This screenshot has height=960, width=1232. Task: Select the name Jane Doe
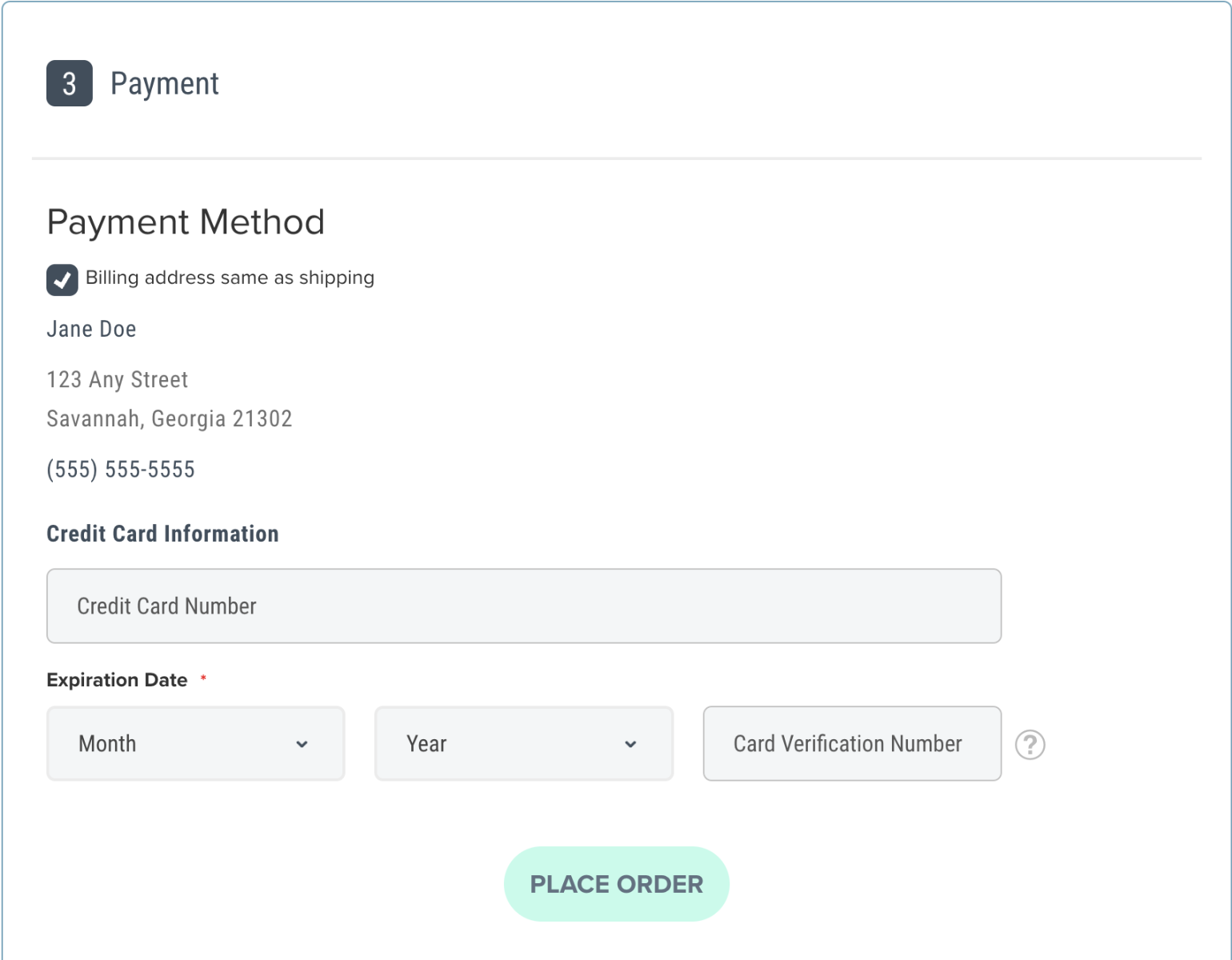point(91,329)
